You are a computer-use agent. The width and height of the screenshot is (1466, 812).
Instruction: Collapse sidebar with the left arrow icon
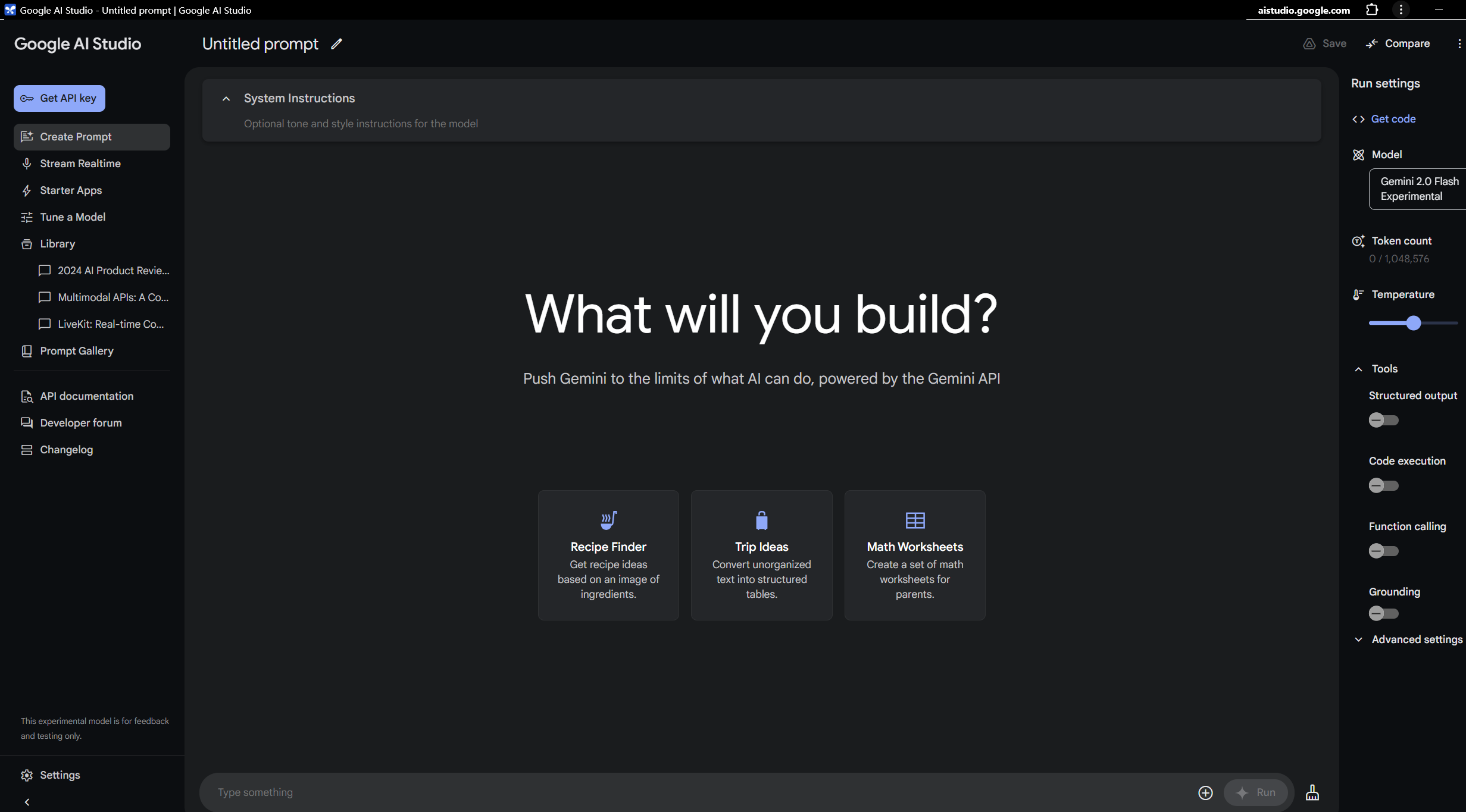tap(27, 802)
